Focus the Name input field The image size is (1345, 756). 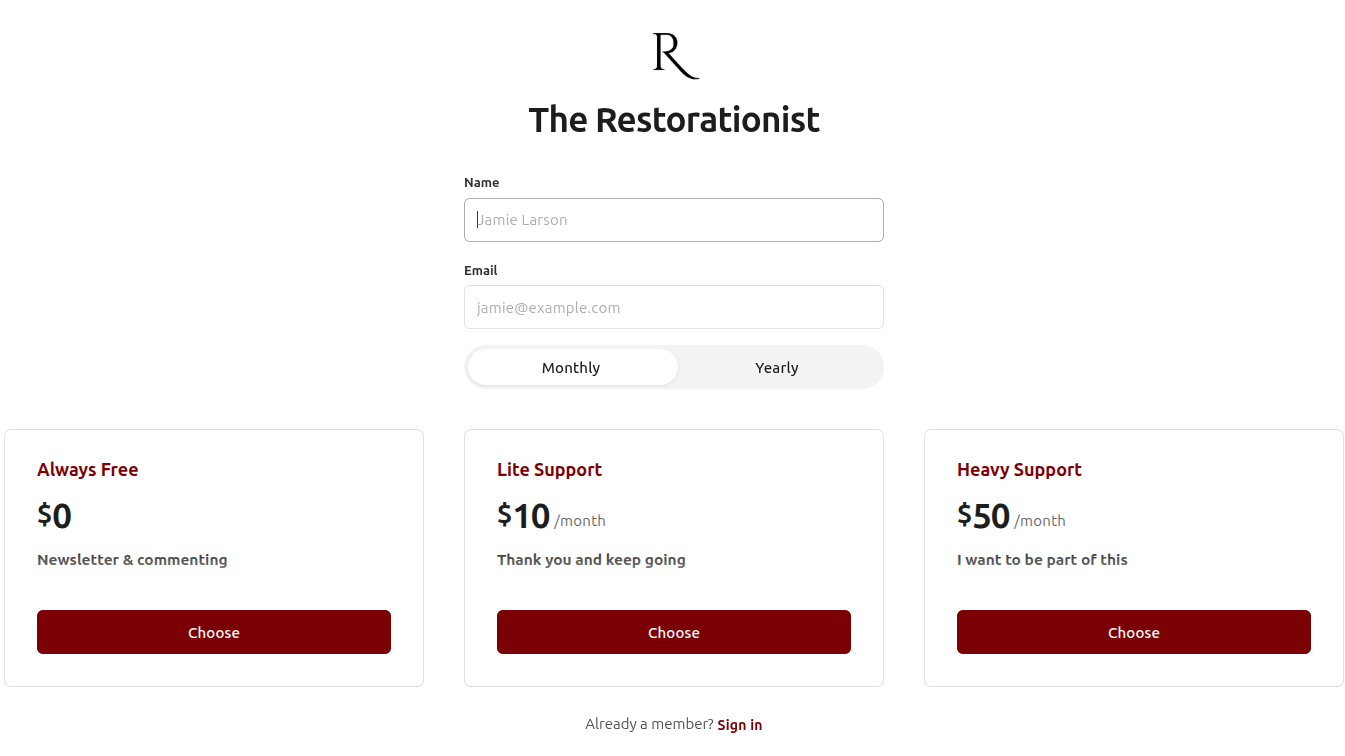(x=674, y=220)
